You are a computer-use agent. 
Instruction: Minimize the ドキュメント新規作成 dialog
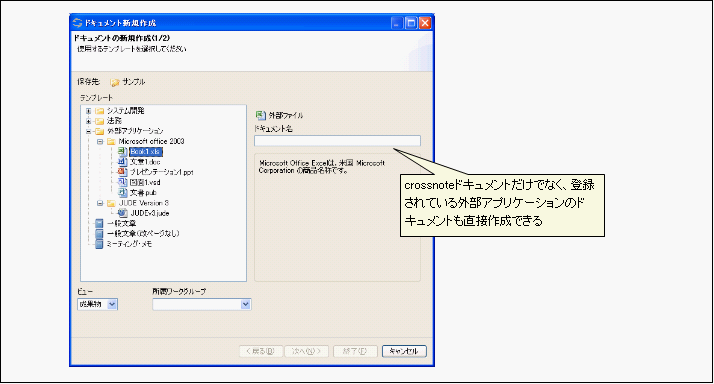(397, 23)
